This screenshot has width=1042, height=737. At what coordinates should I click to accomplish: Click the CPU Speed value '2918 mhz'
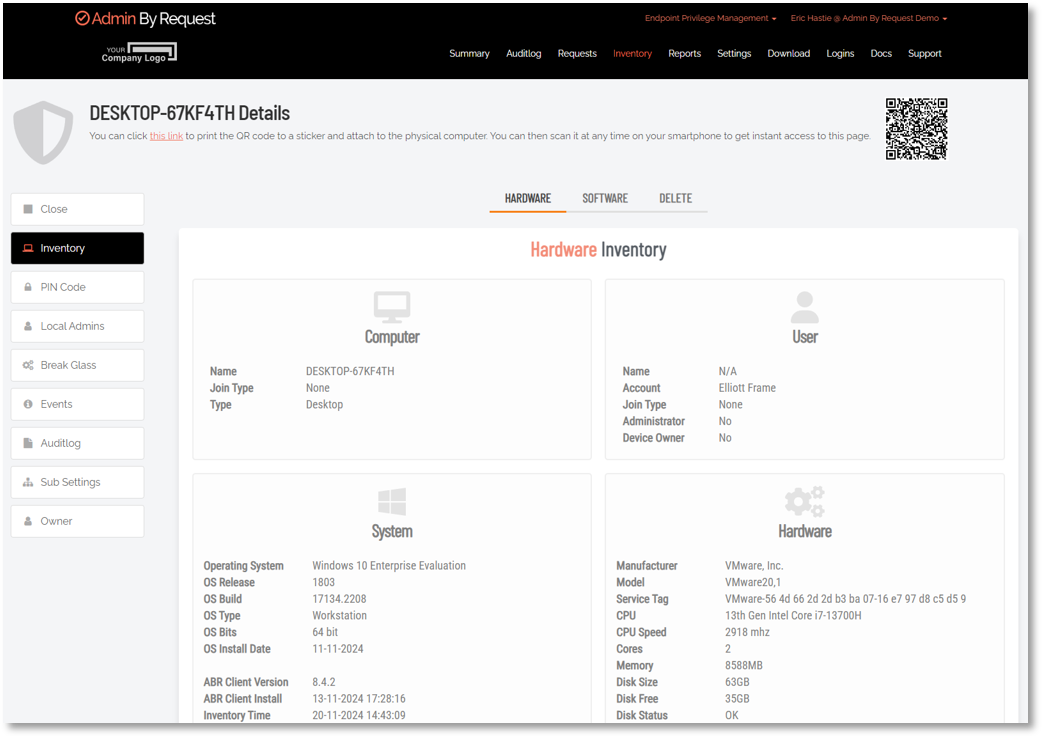[747, 633]
